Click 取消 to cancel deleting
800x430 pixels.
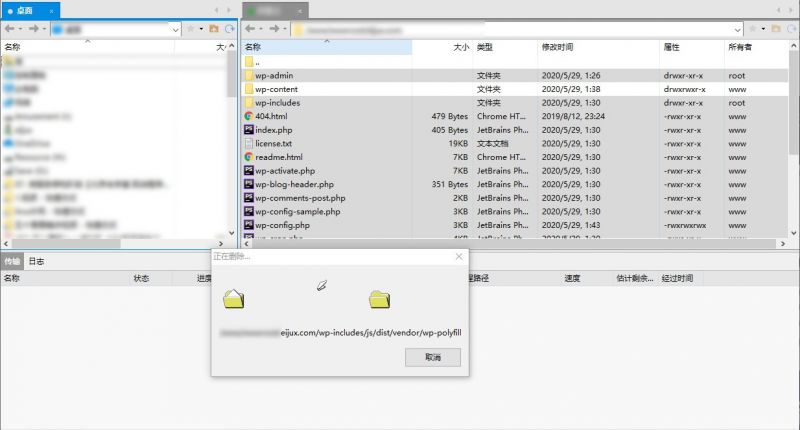tap(433, 357)
